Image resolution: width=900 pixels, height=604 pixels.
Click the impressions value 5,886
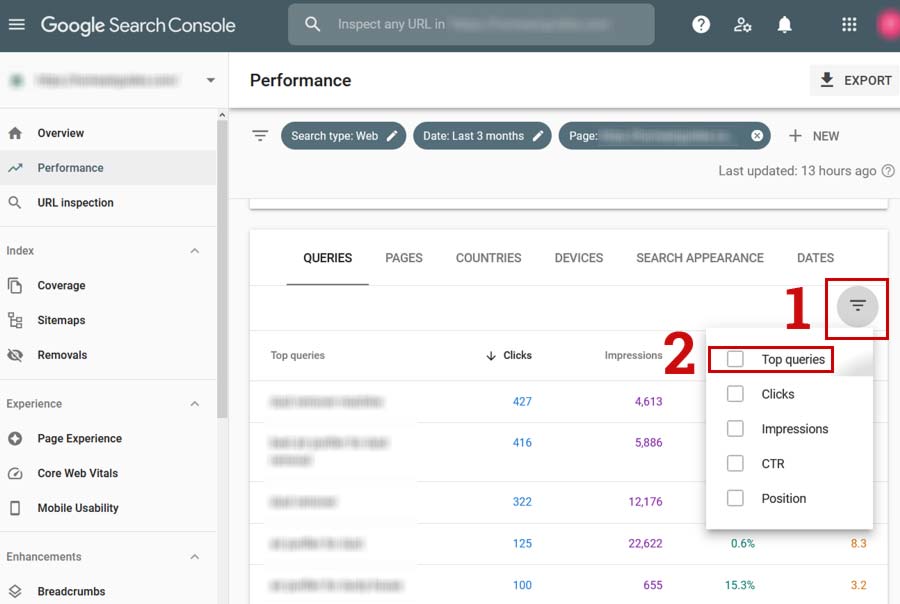point(649,443)
